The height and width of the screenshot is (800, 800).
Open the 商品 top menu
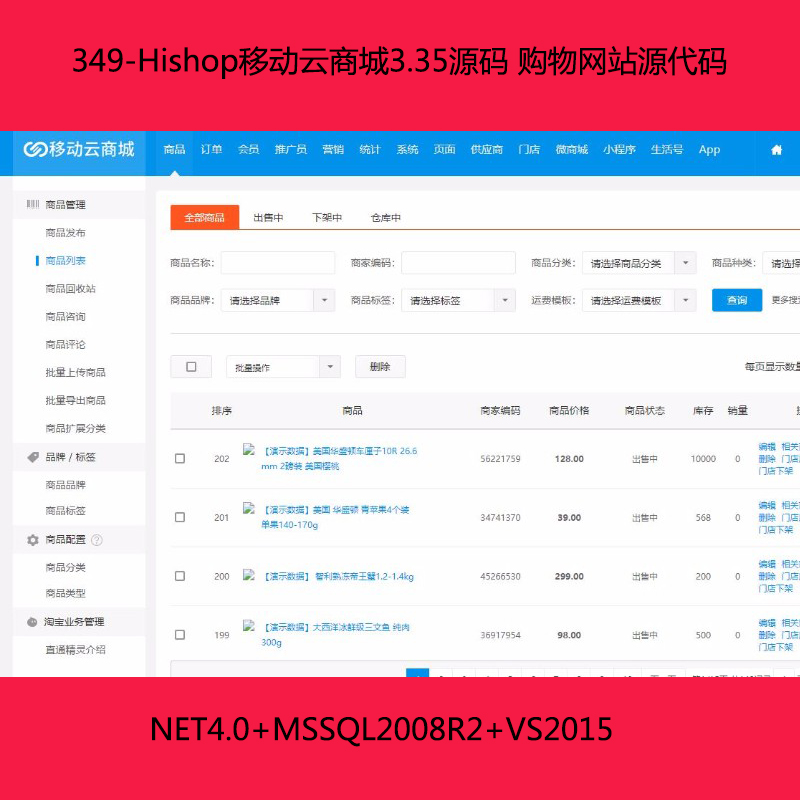click(174, 149)
